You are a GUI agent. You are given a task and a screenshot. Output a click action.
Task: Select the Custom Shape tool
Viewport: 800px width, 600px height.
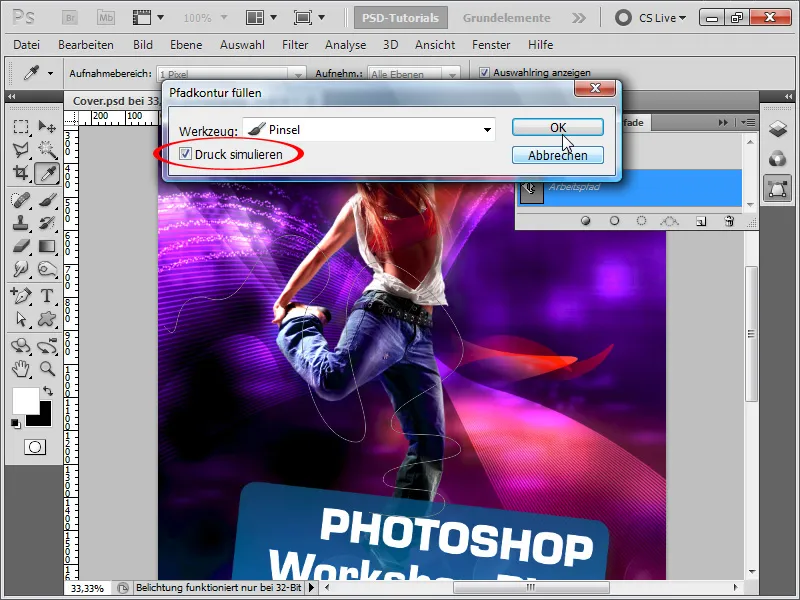click(x=47, y=319)
